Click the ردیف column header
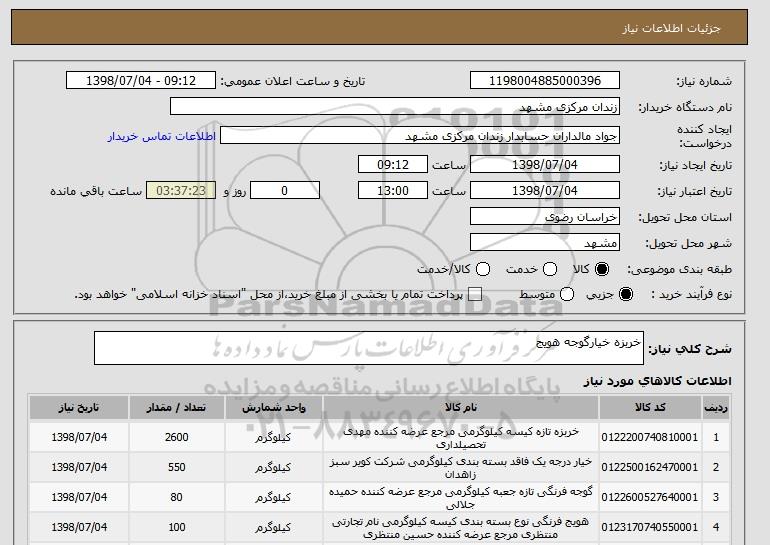 pos(716,408)
